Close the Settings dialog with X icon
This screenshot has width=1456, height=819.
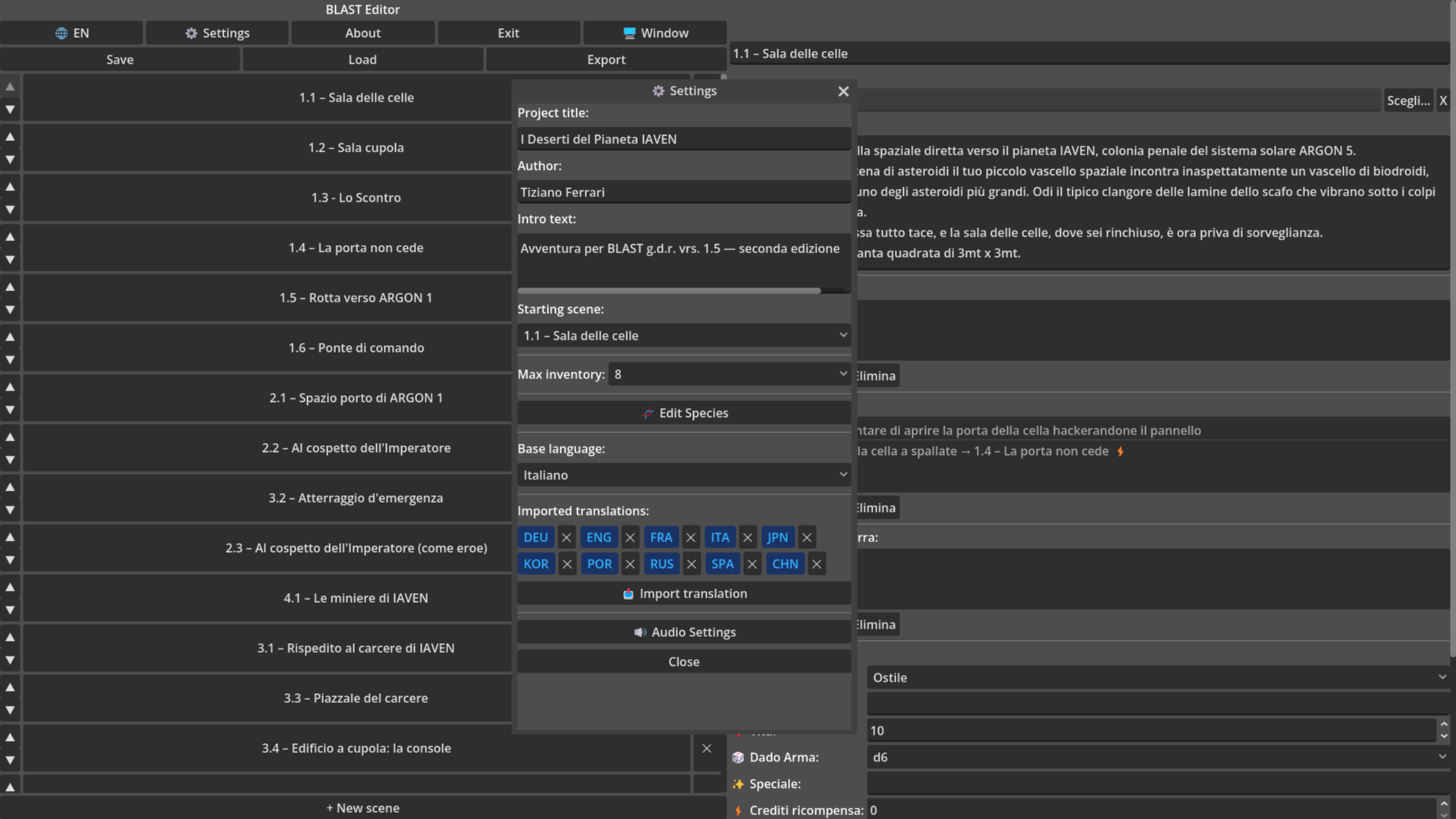(843, 91)
